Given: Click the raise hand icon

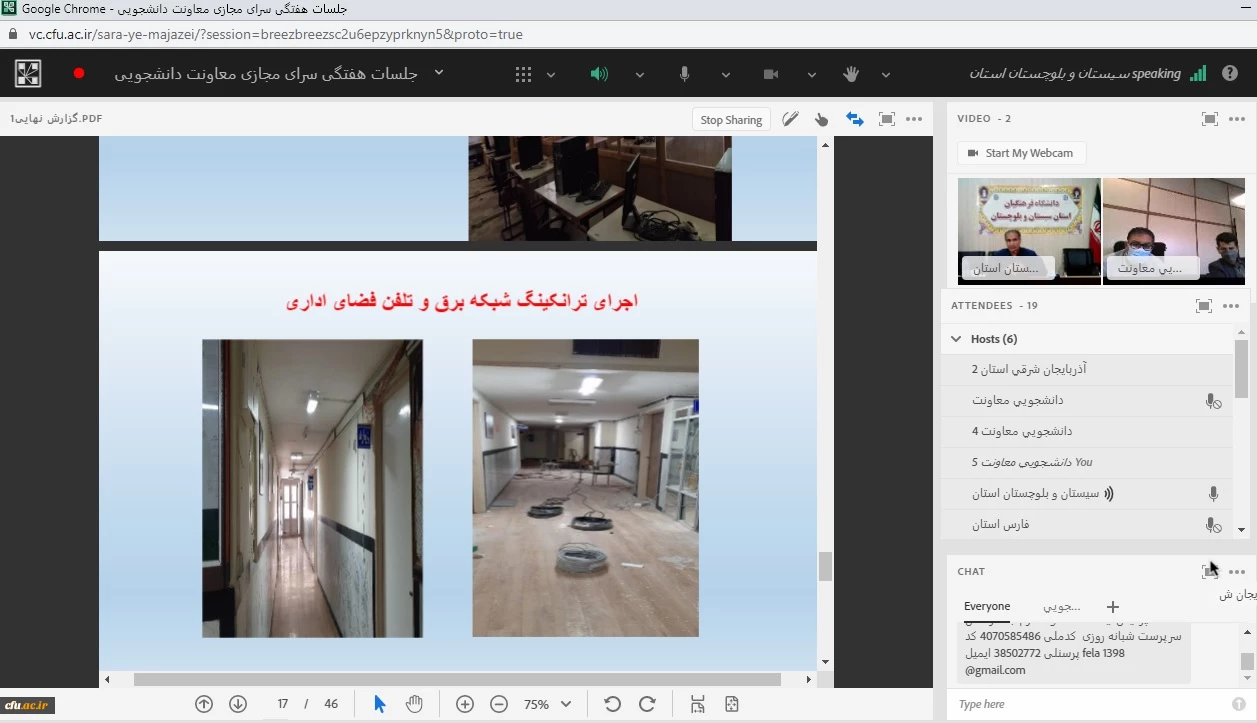Looking at the screenshot, I should pyautogui.click(x=851, y=74).
